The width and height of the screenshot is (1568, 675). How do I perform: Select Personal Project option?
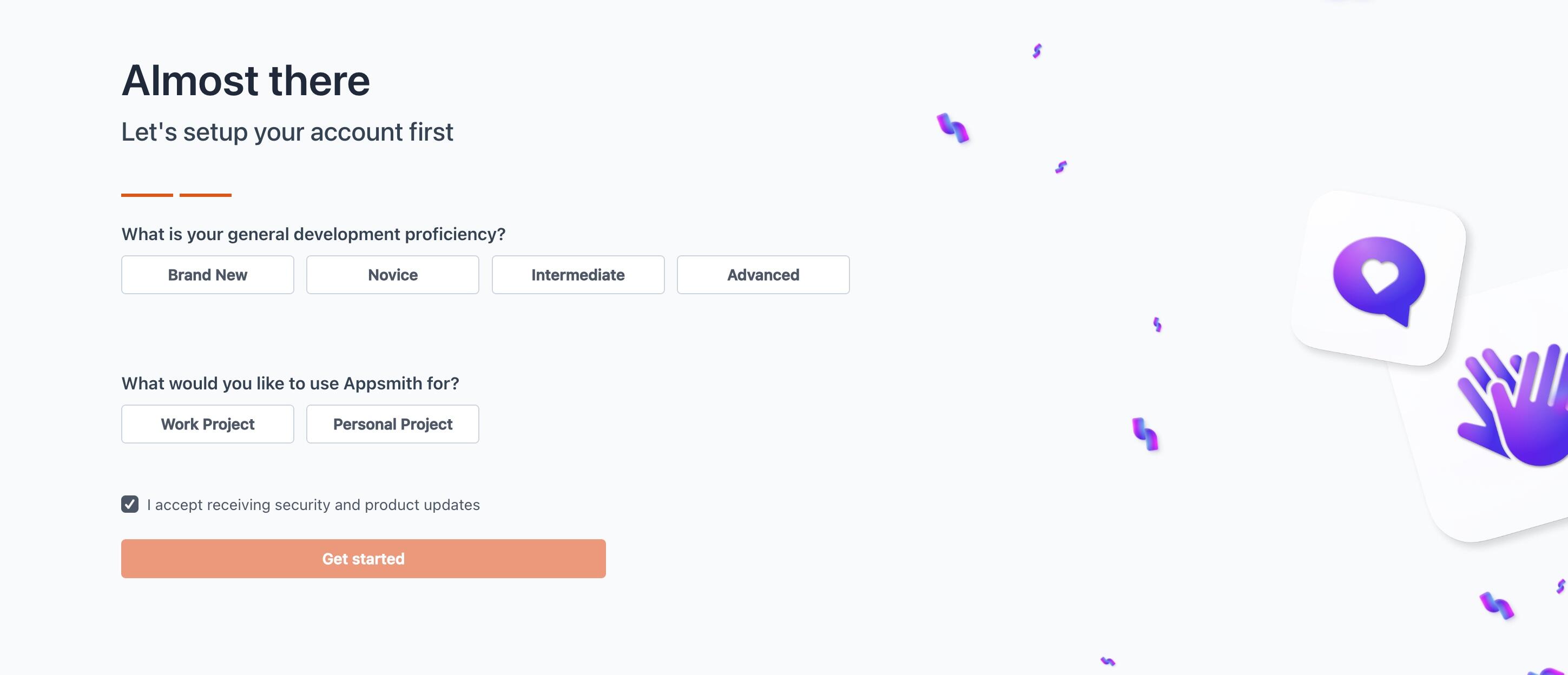tap(393, 423)
